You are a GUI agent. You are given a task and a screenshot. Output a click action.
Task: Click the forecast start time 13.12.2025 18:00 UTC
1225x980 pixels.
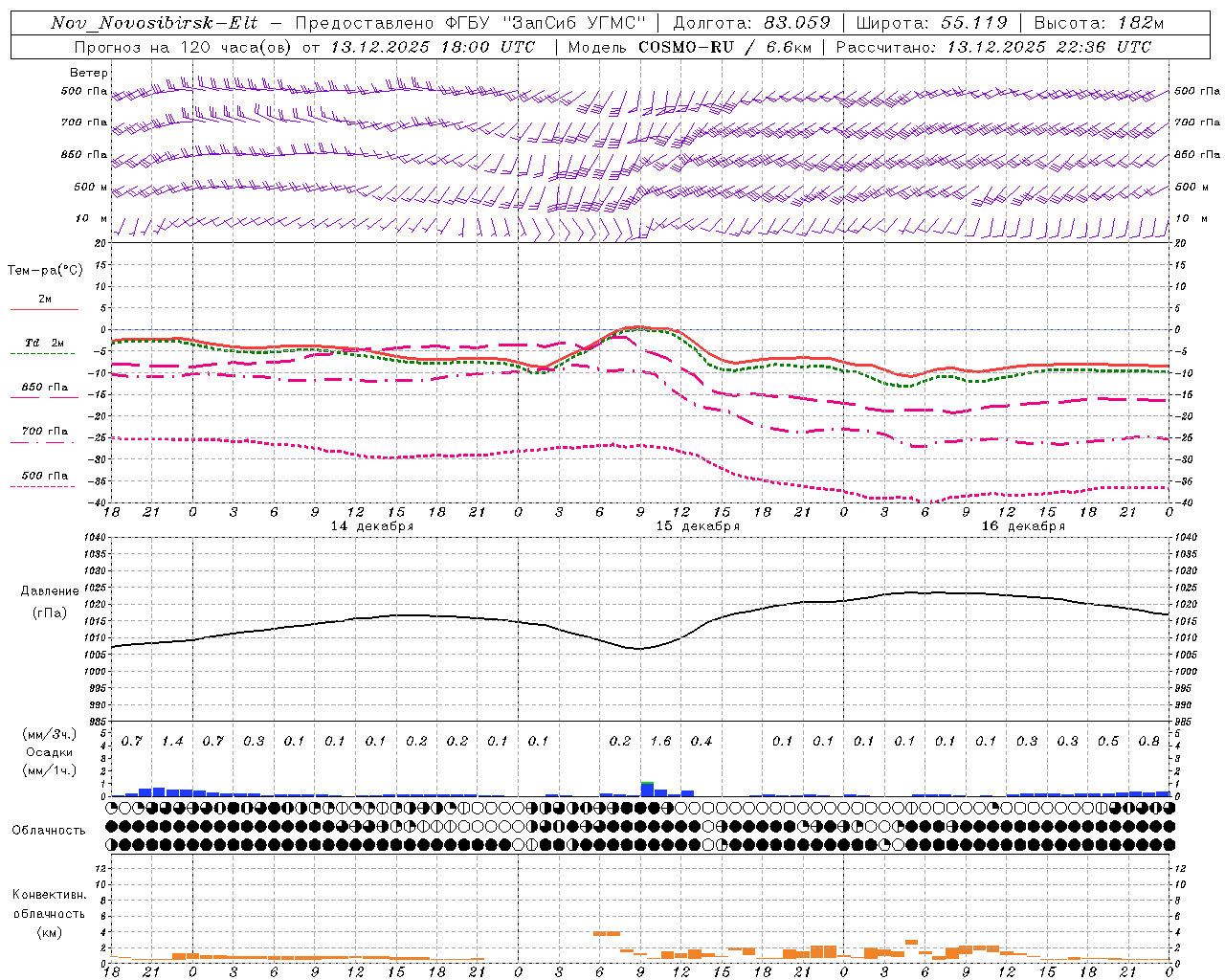click(x=433, y=47)
